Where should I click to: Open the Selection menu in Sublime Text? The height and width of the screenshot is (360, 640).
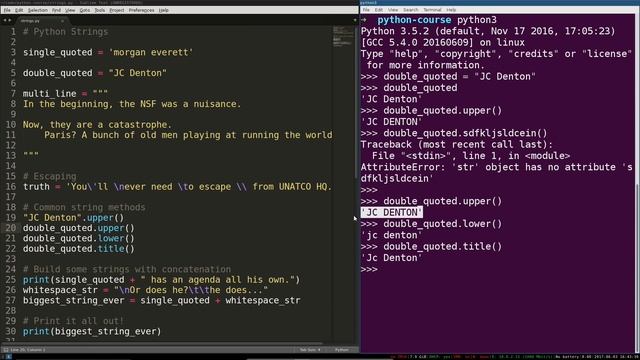pos(38,10)
